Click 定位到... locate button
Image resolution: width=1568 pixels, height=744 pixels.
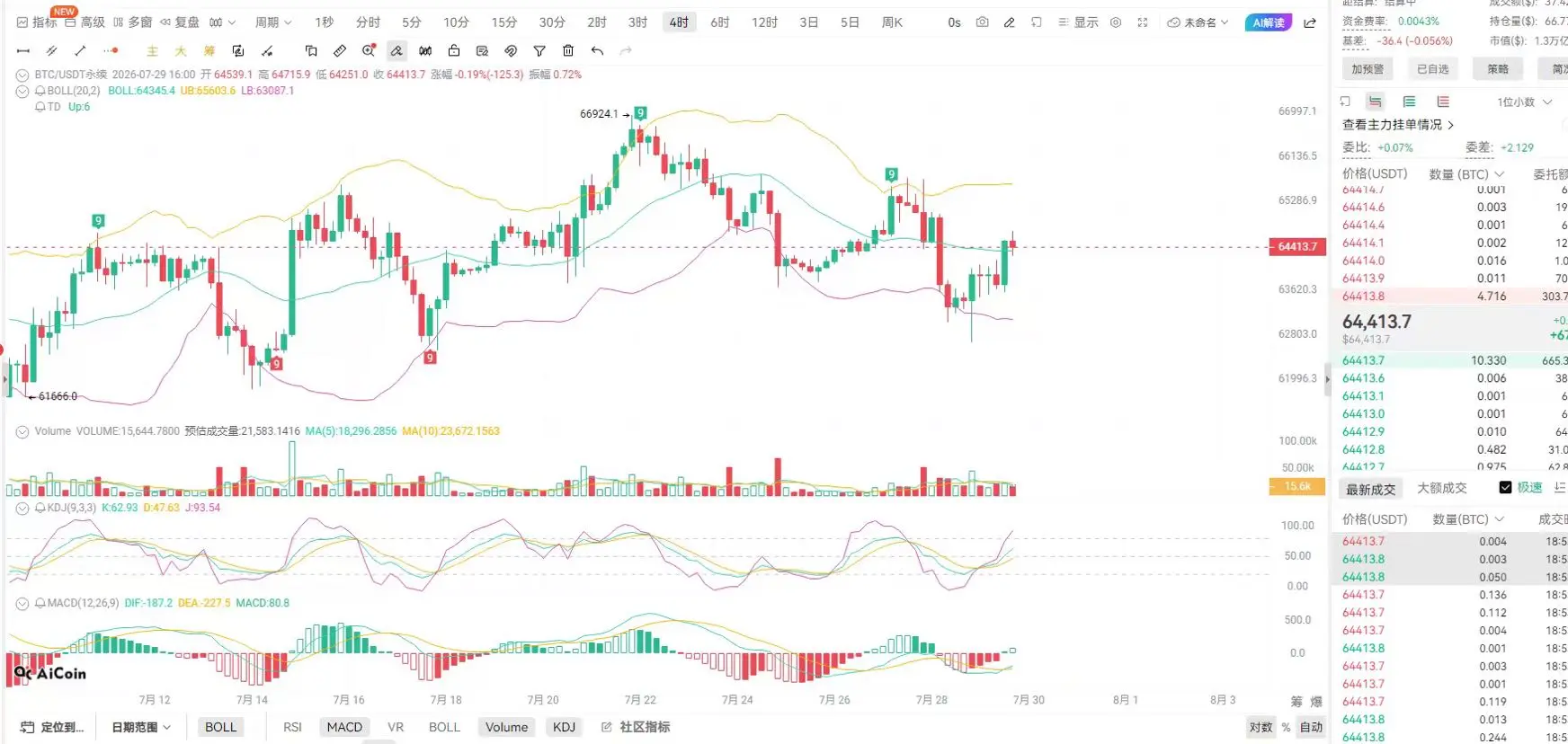coord(52,727)
